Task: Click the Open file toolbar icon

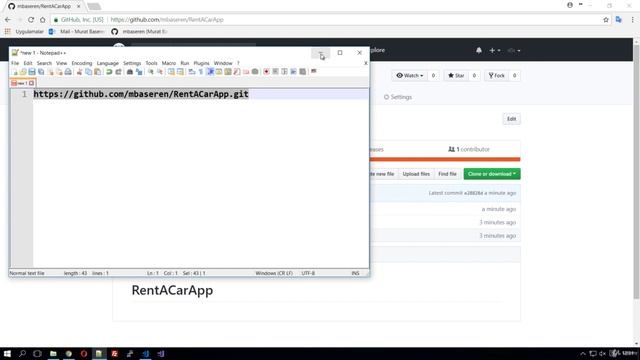Action: (x=23, y=72)
